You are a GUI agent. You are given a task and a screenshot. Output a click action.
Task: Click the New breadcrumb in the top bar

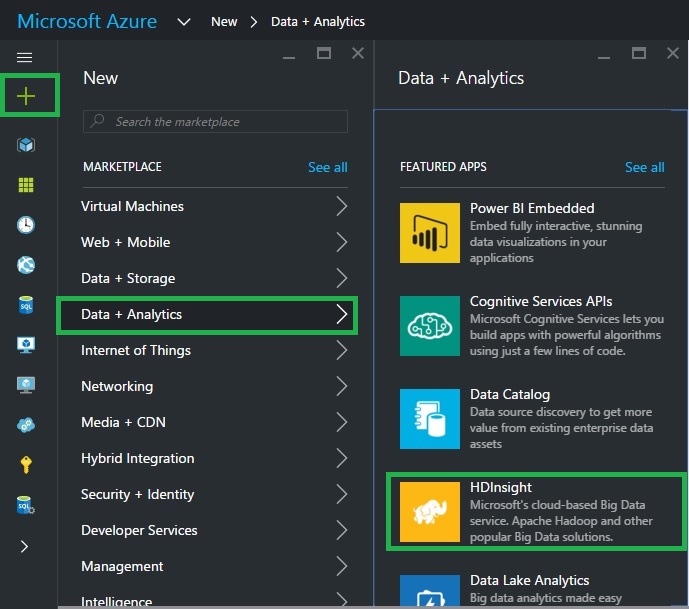(224, 21)
